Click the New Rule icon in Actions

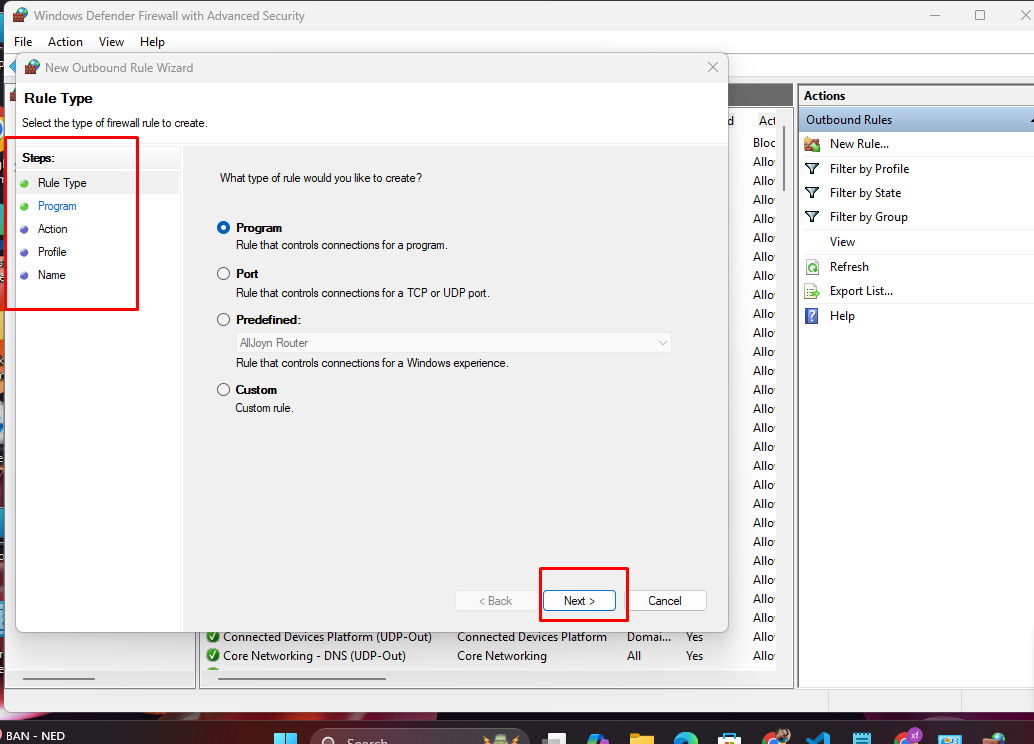812,144
